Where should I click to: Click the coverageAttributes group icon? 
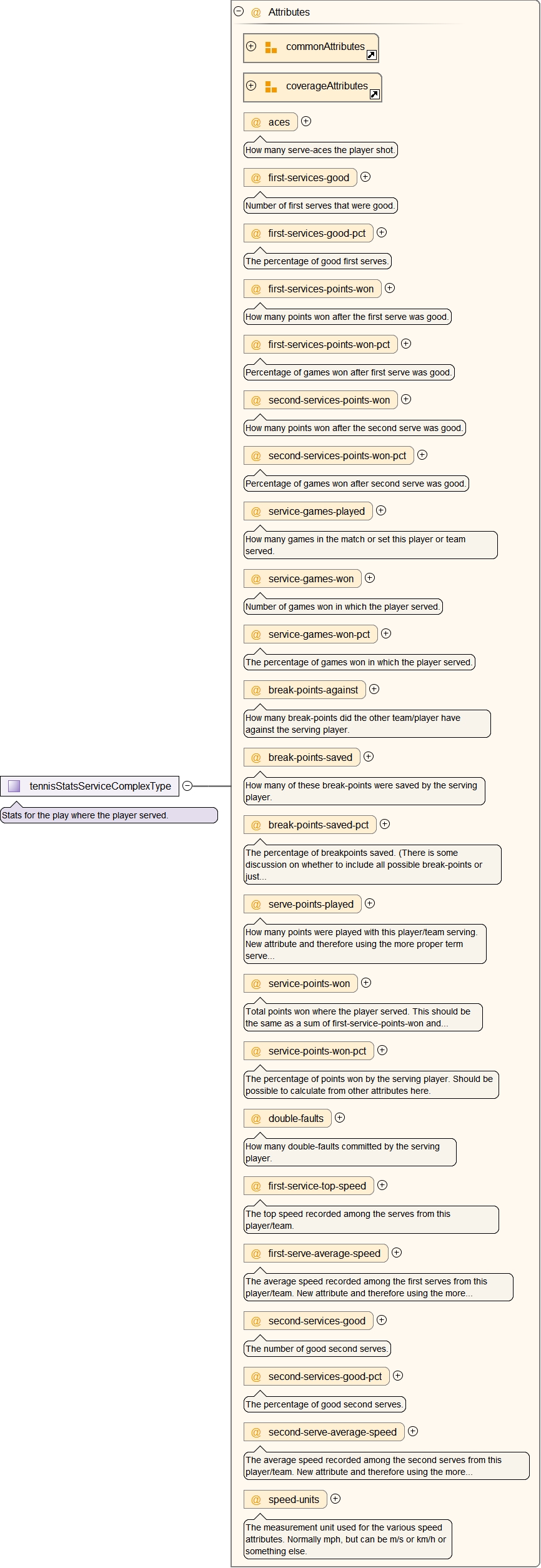271,87
